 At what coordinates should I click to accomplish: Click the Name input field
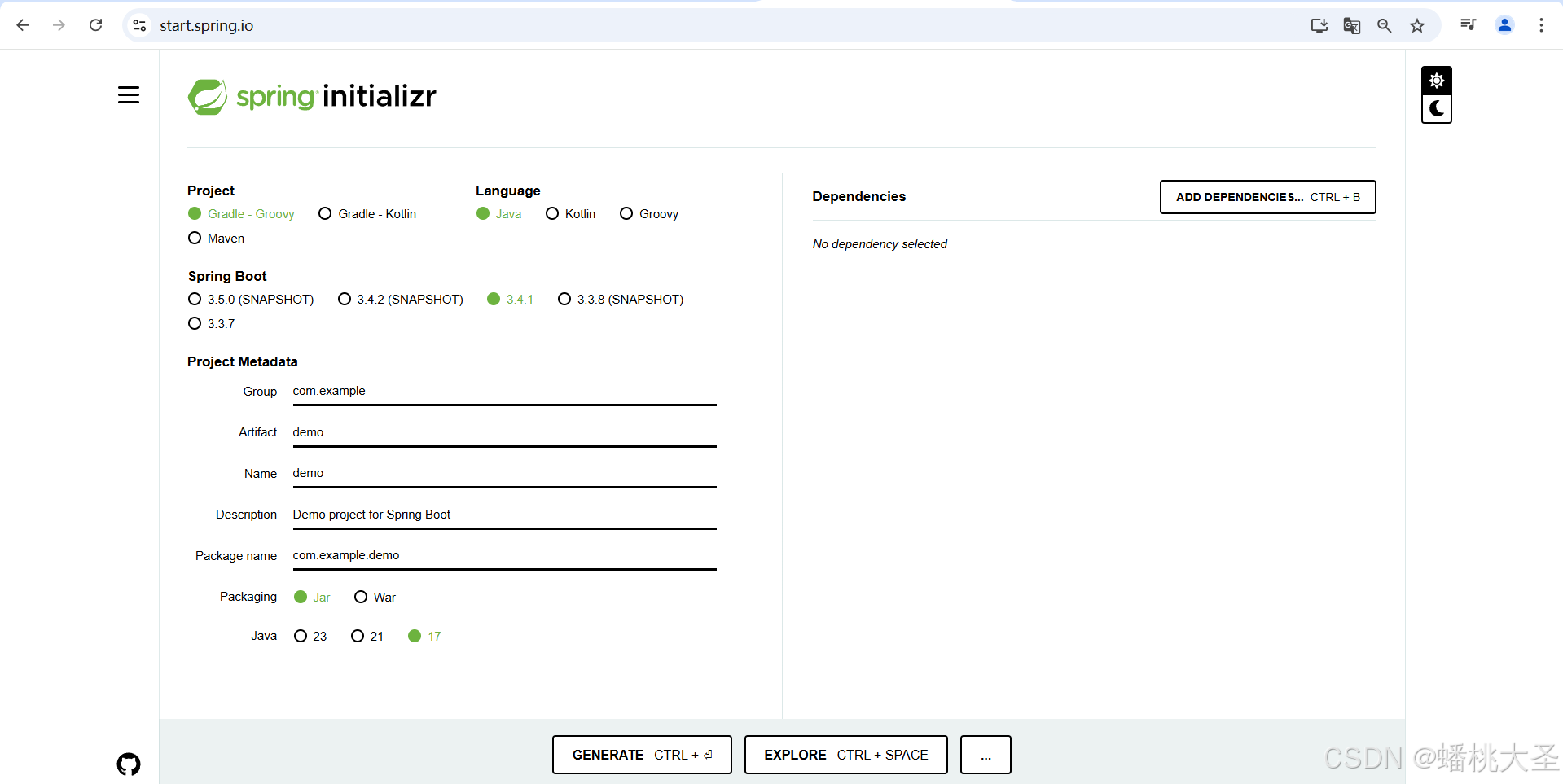(x=504, y=474)
